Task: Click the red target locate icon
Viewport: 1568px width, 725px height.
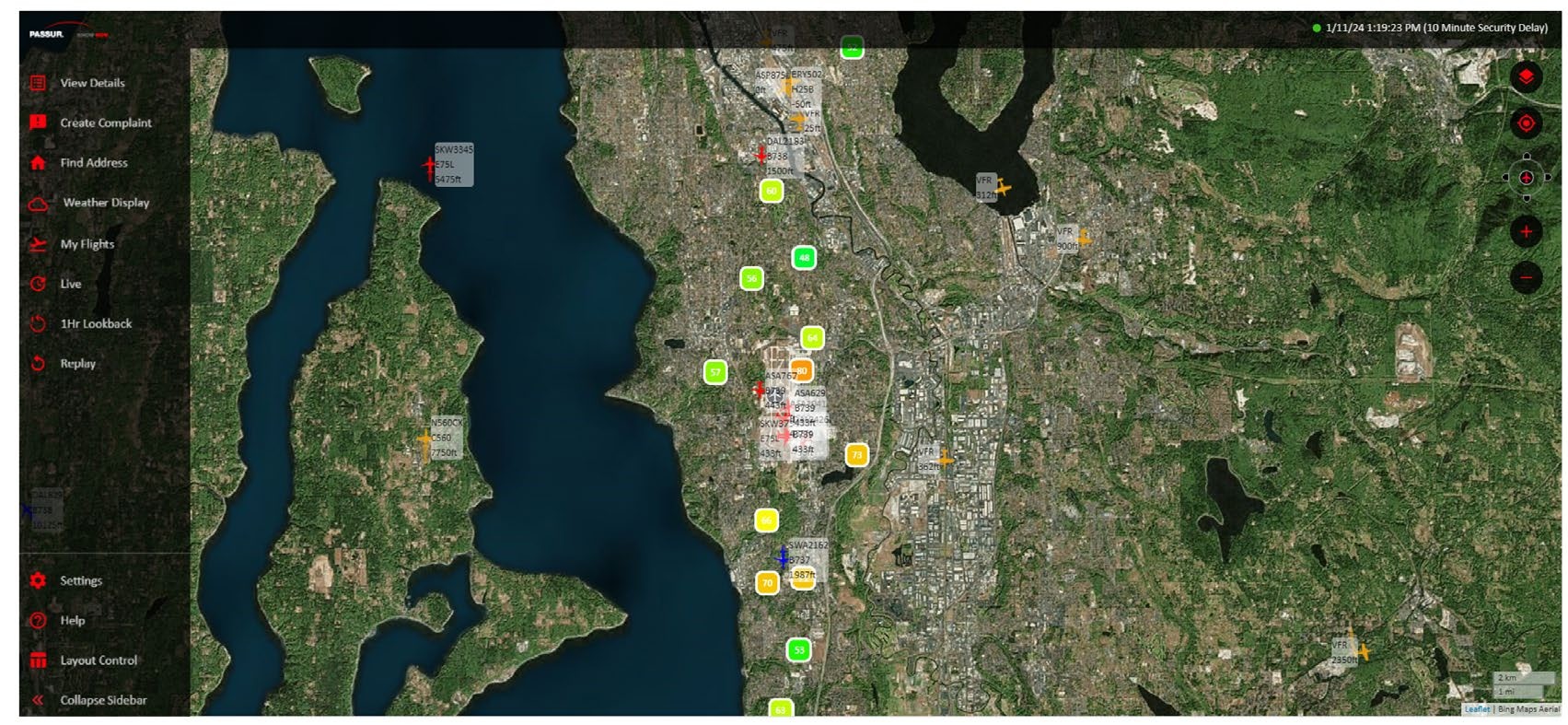Action: [x=1526, y=123]
